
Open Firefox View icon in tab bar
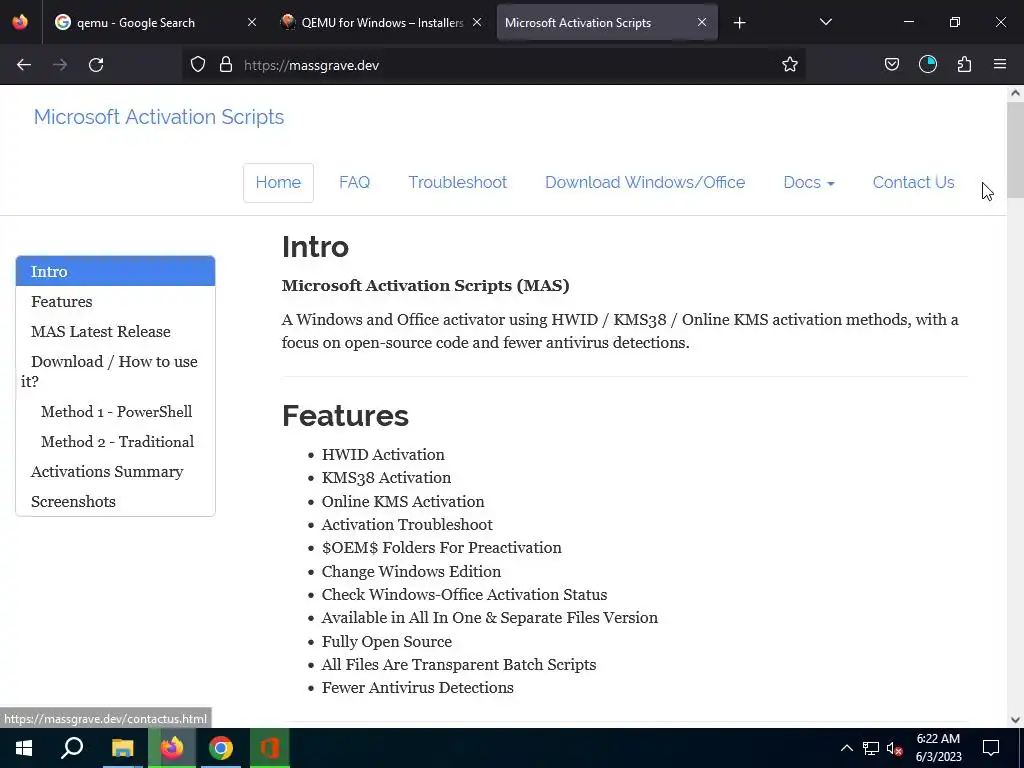pos(20,22)
